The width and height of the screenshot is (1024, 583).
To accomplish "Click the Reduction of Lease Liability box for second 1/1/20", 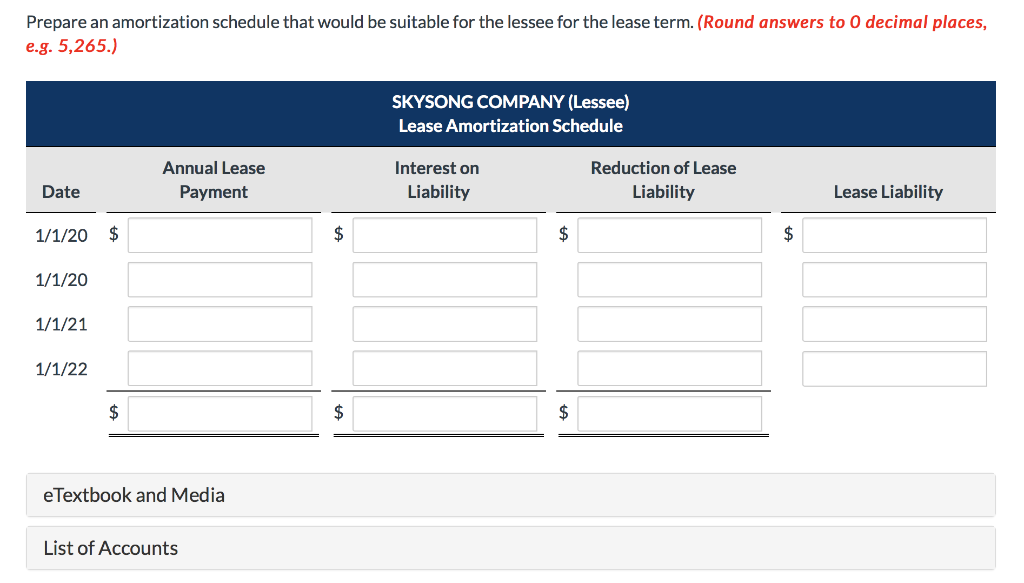I will click(668, 279).
